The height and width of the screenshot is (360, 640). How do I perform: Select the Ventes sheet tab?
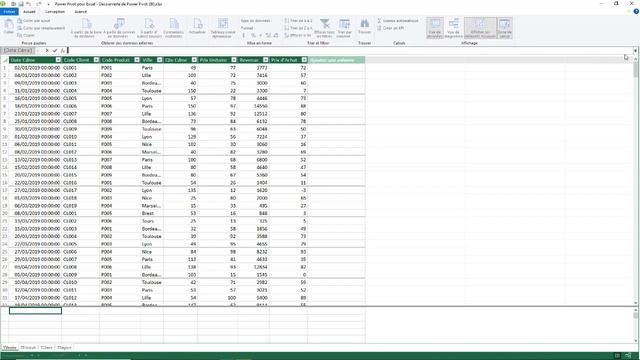9,348
